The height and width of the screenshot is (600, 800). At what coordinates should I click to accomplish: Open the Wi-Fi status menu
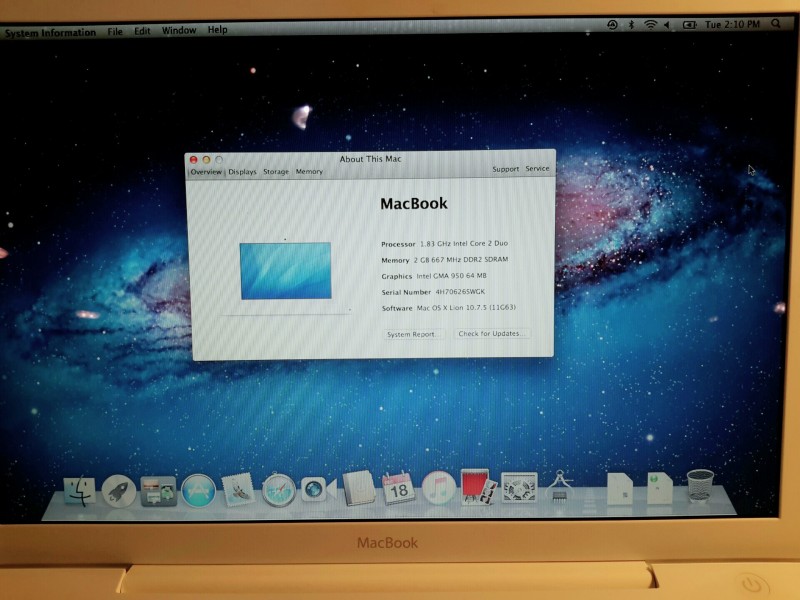click(x=650, y=24)
